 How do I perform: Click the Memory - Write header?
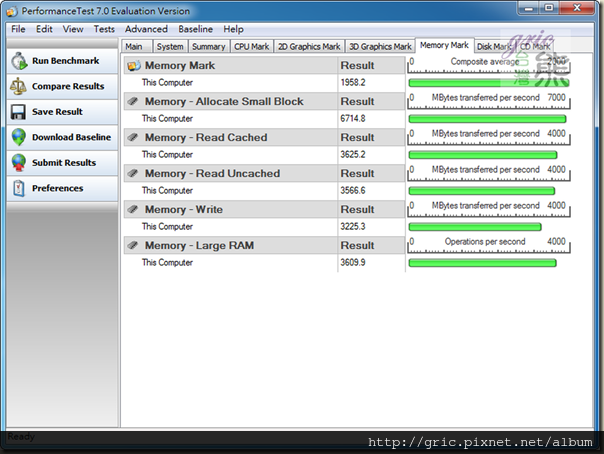coord(184,209)
